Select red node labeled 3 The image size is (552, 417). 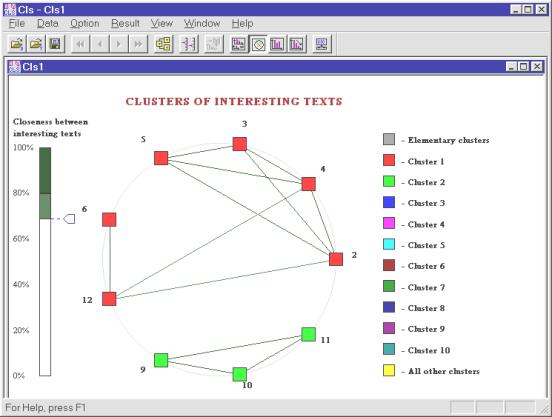240,144
